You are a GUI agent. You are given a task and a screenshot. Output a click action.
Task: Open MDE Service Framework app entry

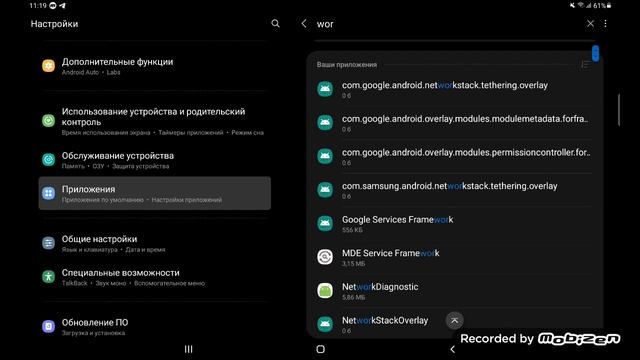(x=454, y=257)
